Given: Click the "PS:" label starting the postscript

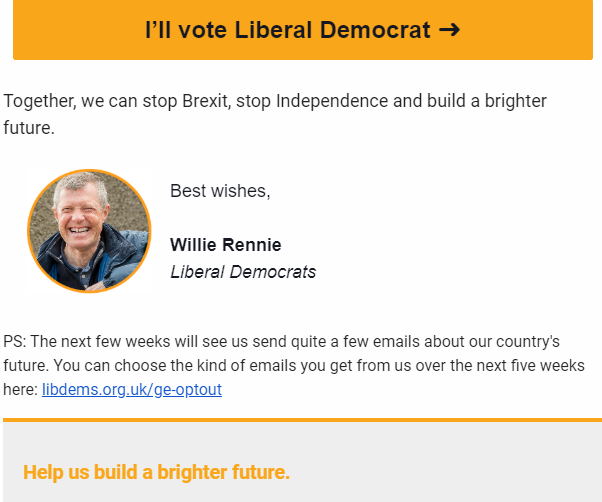Looking at the screenshot, I should pos(15,341).
